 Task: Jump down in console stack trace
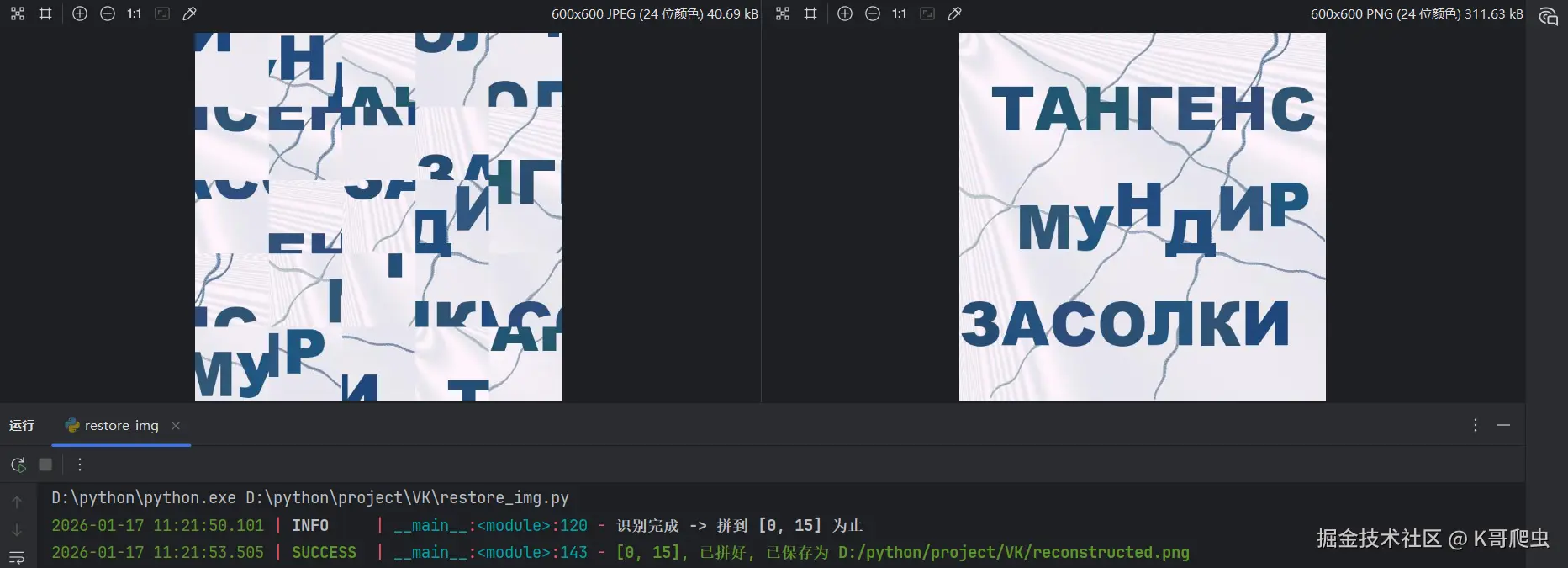17,530
